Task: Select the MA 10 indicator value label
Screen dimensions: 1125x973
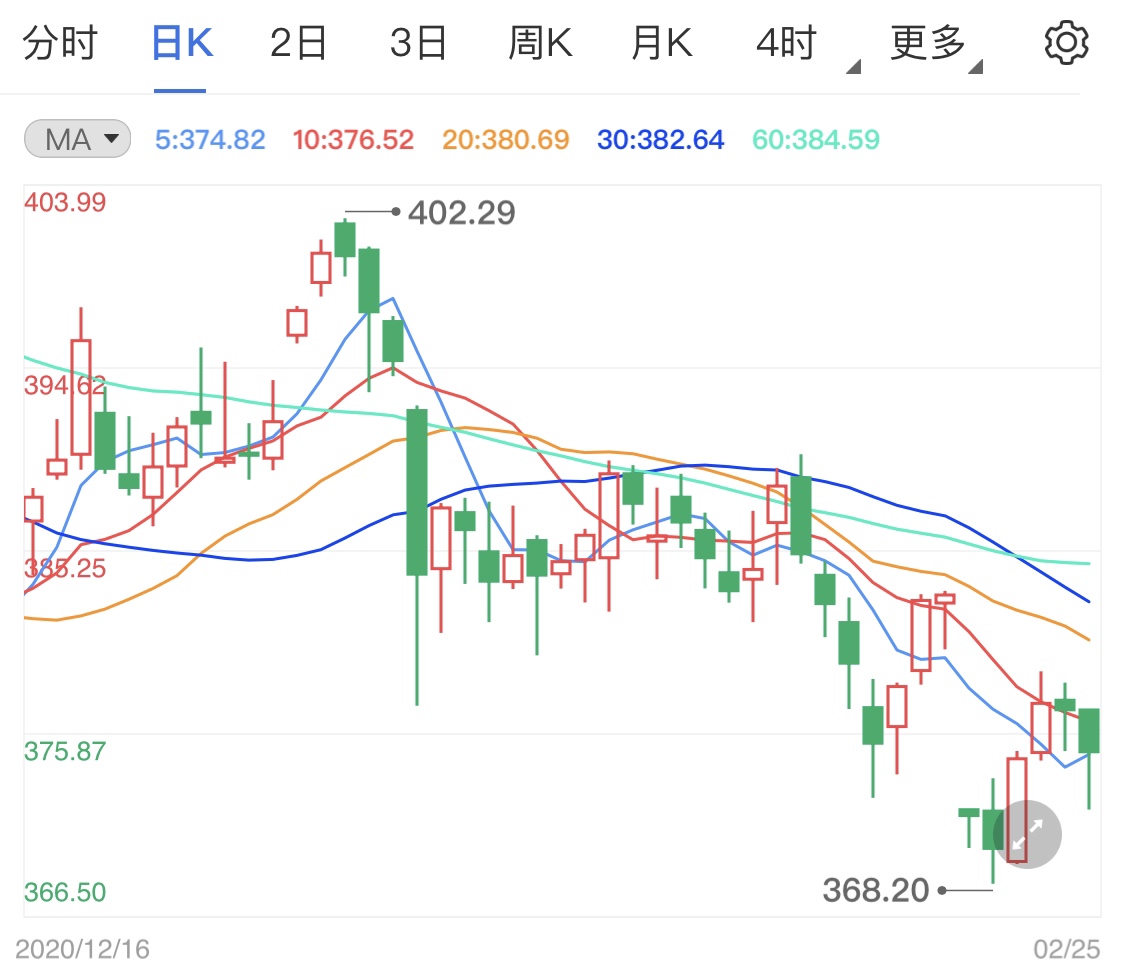Action: click(x=353, y=139)
